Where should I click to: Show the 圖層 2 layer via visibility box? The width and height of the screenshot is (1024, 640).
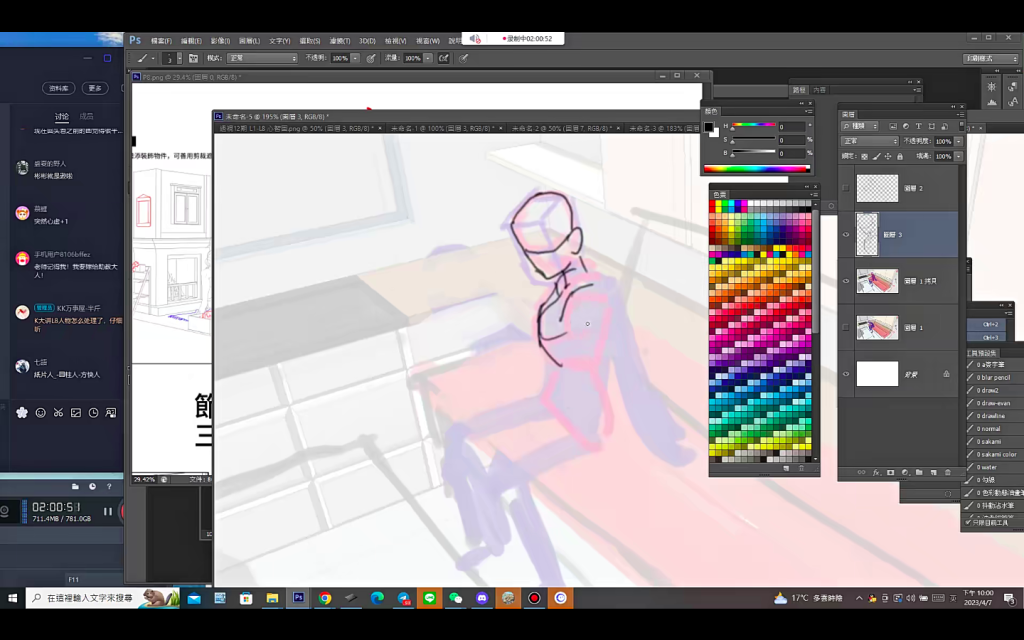pos(846,188)
